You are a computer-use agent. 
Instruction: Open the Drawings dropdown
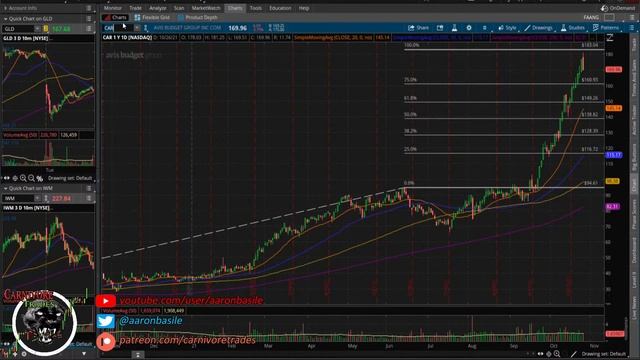click(538, 28)
